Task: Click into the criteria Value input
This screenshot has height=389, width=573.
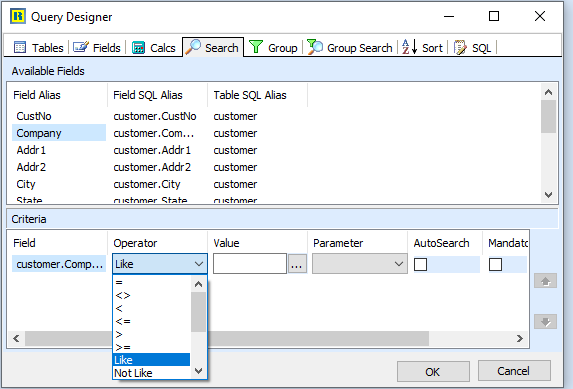Action: [x=250, y=264]
